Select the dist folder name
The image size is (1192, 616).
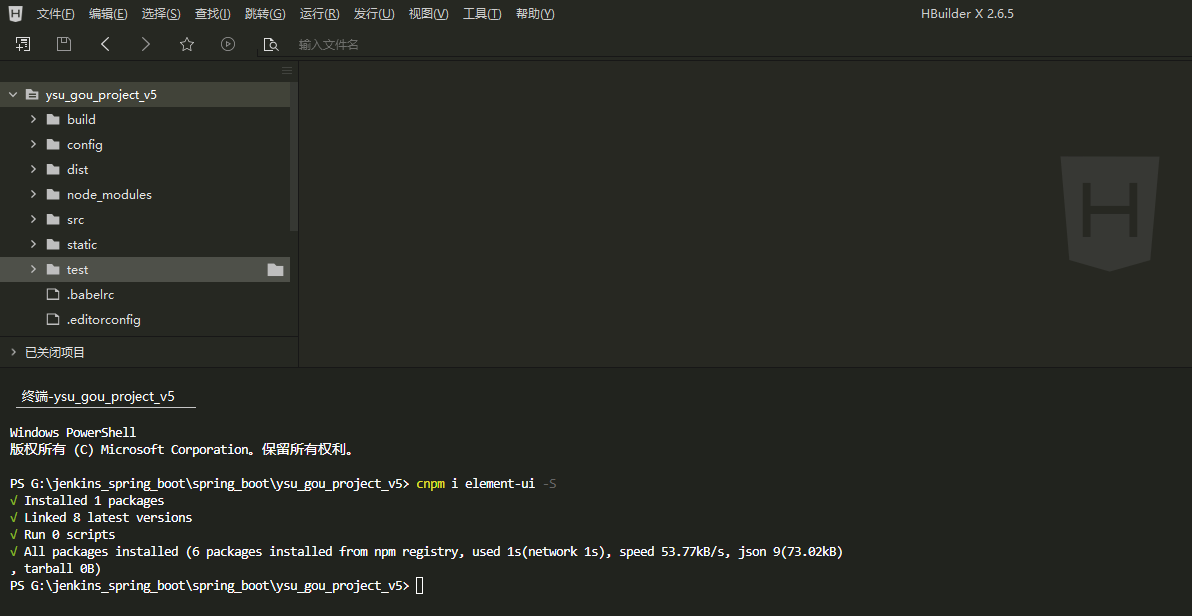click(78, 170)
